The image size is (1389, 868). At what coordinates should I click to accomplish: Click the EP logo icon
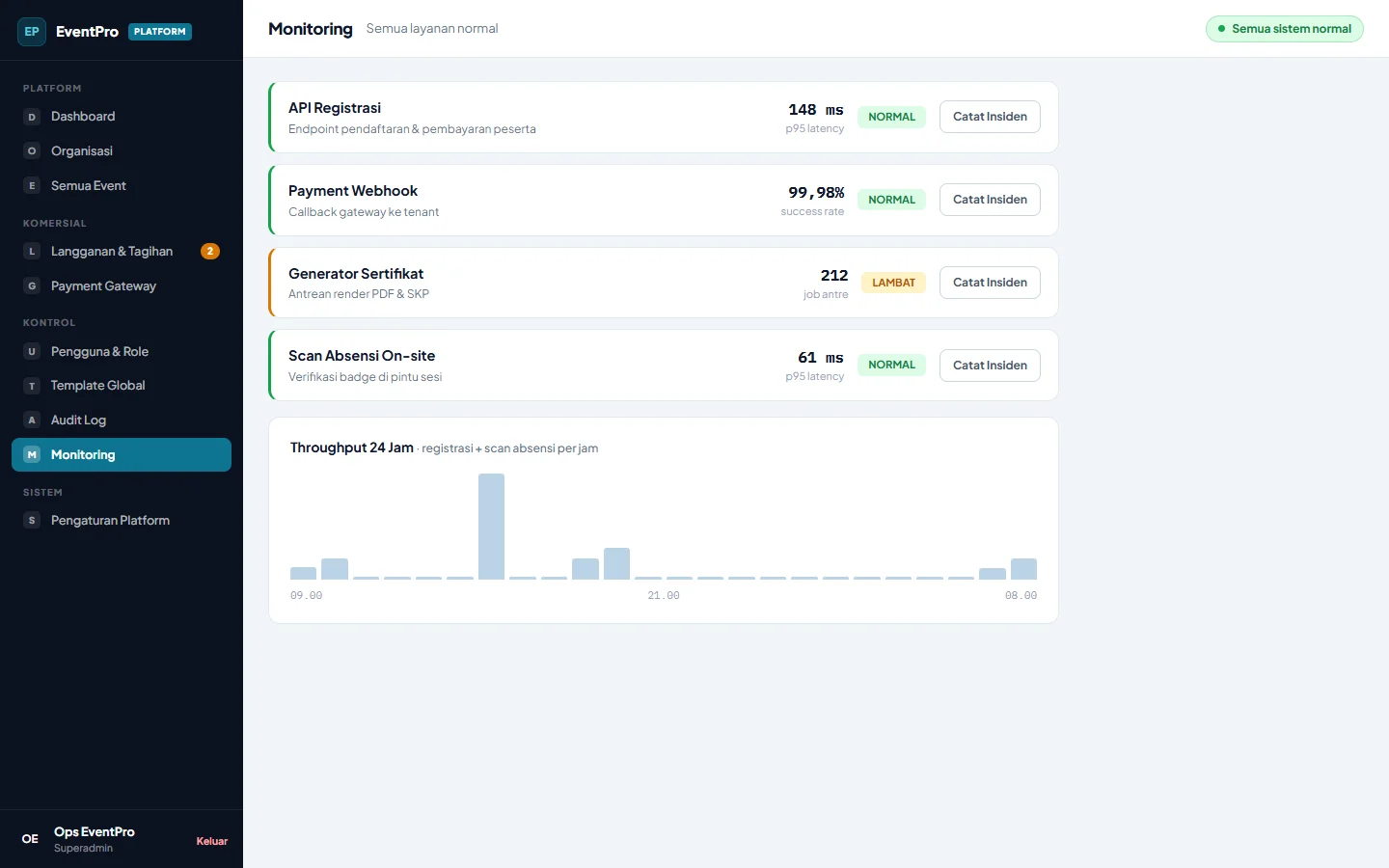tap(32, 32)
